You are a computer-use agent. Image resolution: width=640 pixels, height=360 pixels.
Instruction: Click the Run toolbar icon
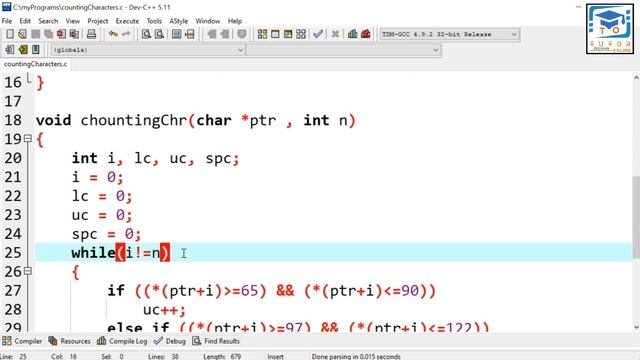click(275, 34)
